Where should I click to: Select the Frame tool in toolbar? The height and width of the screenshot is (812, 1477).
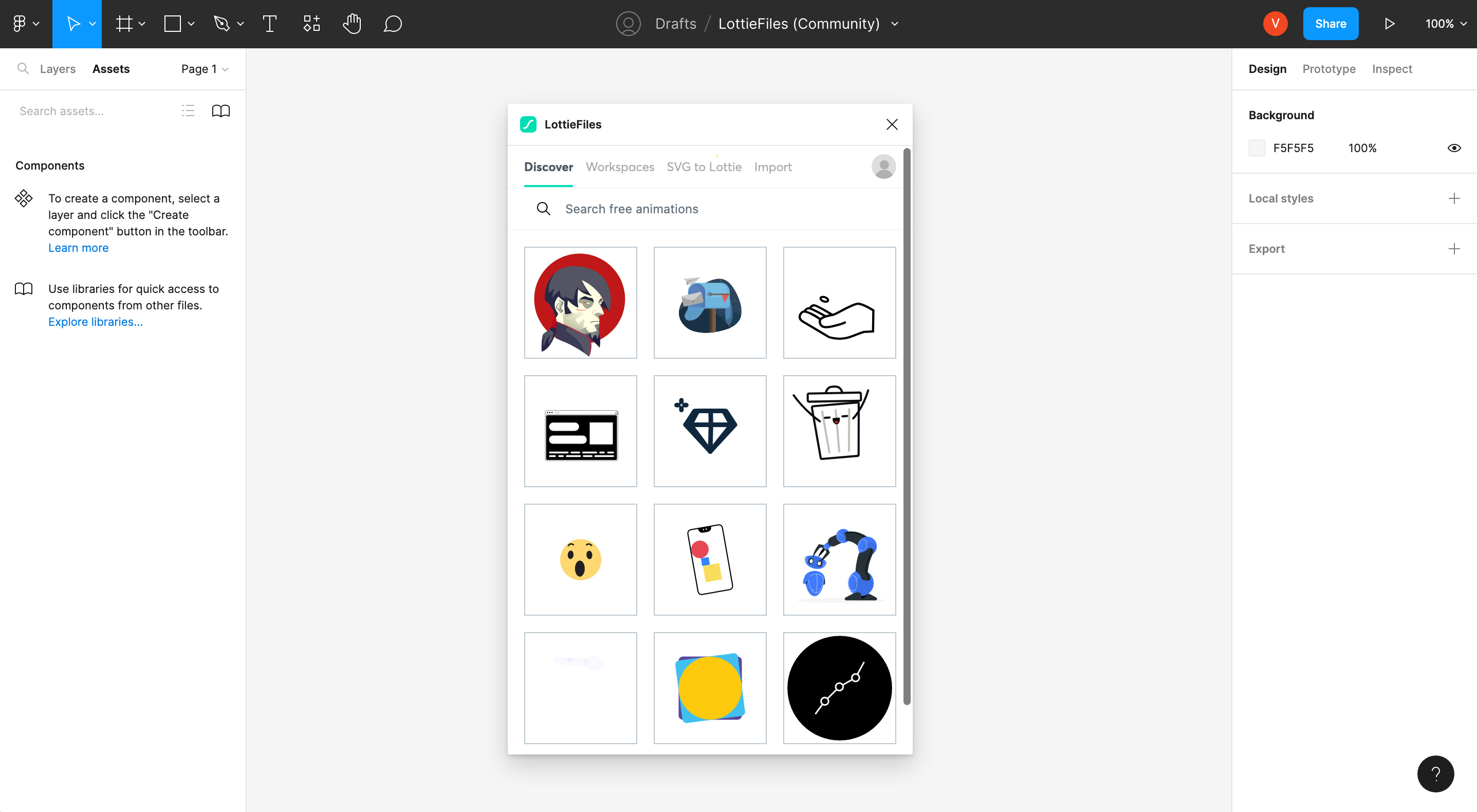pos(124,23)
